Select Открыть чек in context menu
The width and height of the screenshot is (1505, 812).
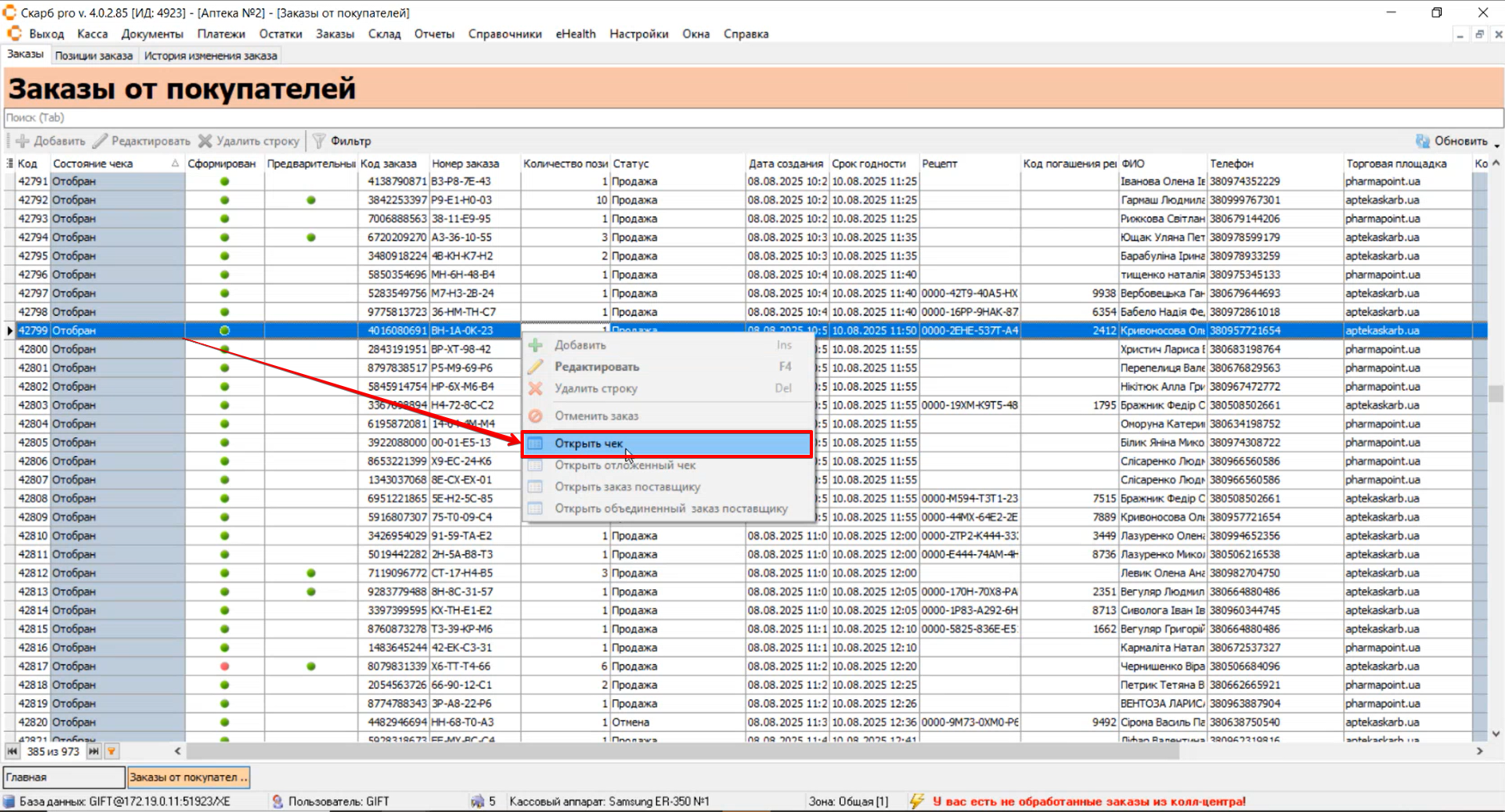(x=589, y=444)
